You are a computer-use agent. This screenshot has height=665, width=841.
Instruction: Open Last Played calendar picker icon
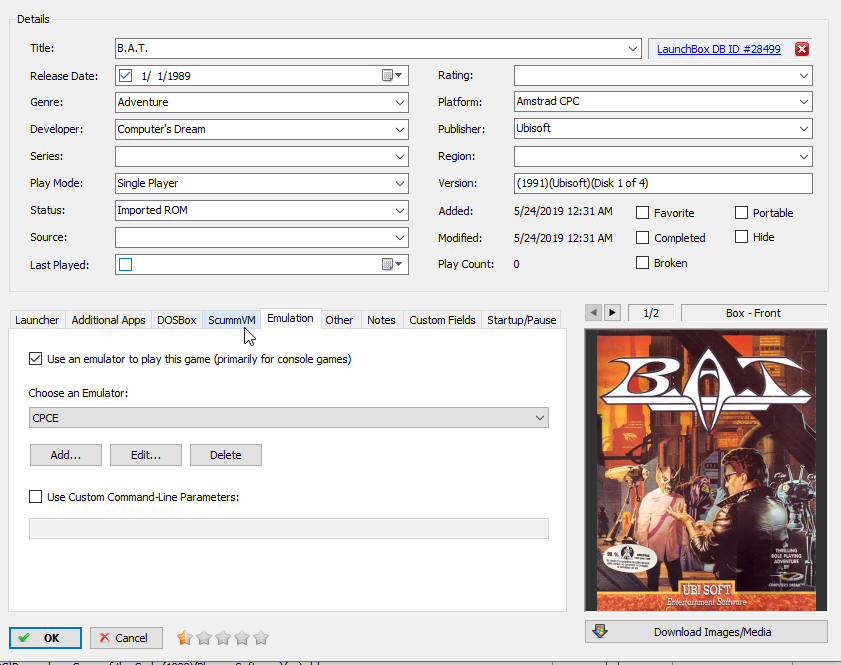click(392, 264)
